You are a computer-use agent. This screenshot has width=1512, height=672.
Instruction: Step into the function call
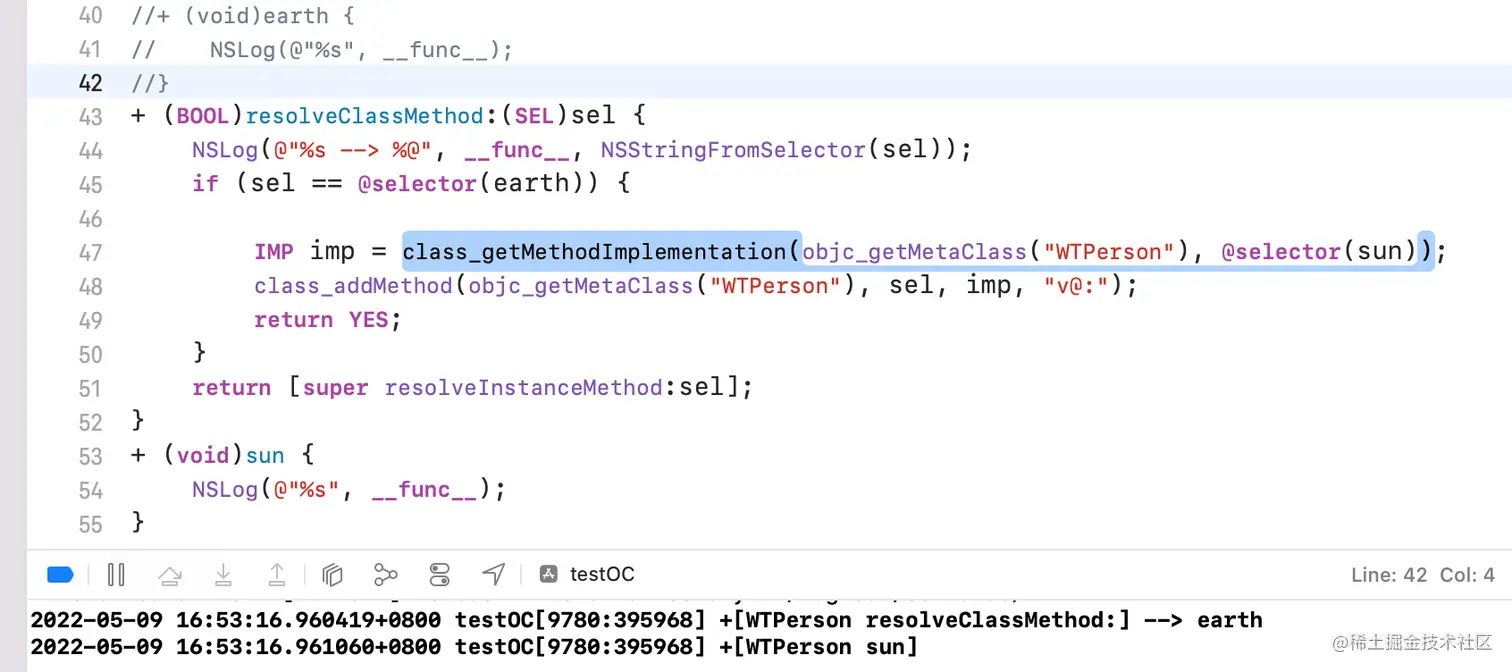tap(224, 574)
